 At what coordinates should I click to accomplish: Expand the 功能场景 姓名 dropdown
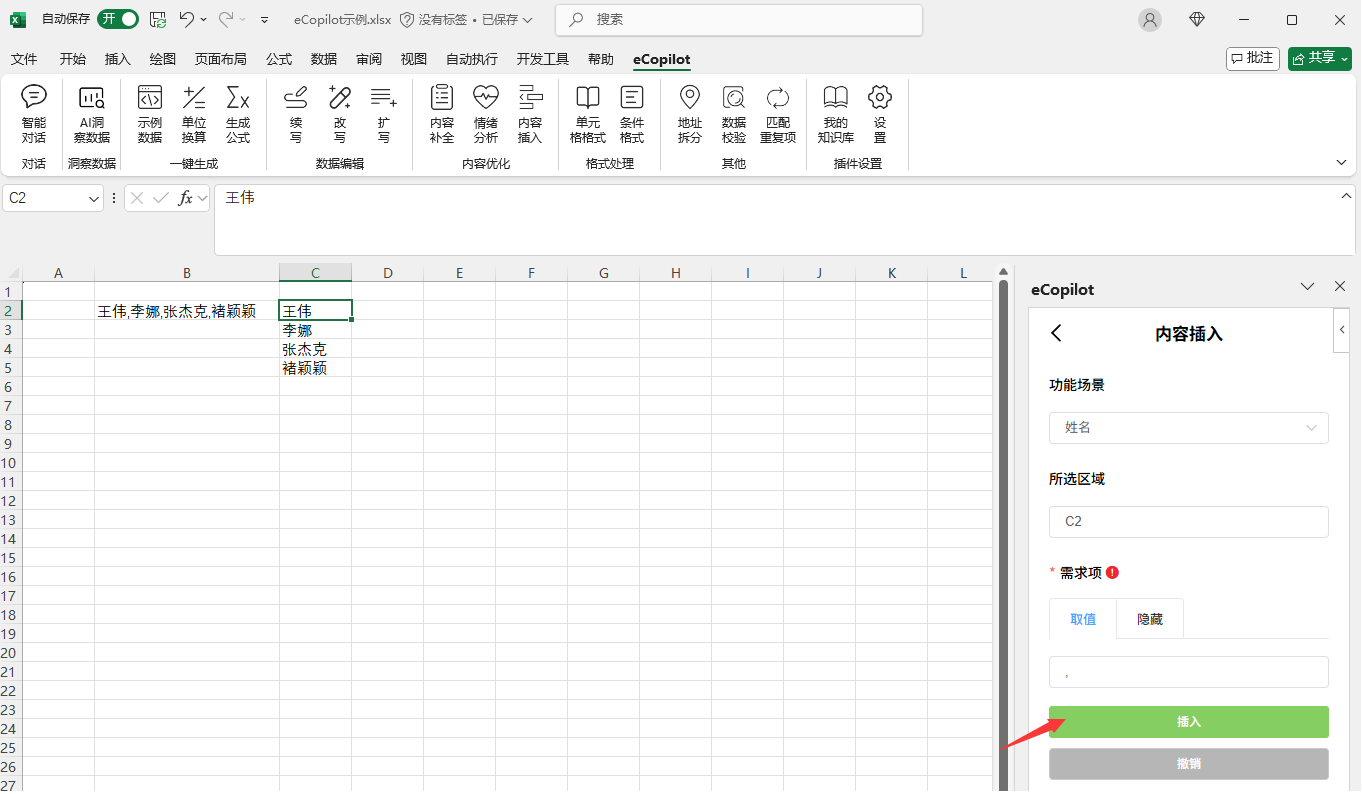[1188, 428]
